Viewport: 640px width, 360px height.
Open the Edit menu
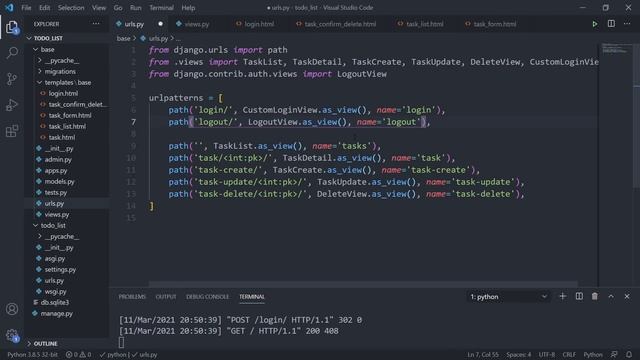[44, 8]
